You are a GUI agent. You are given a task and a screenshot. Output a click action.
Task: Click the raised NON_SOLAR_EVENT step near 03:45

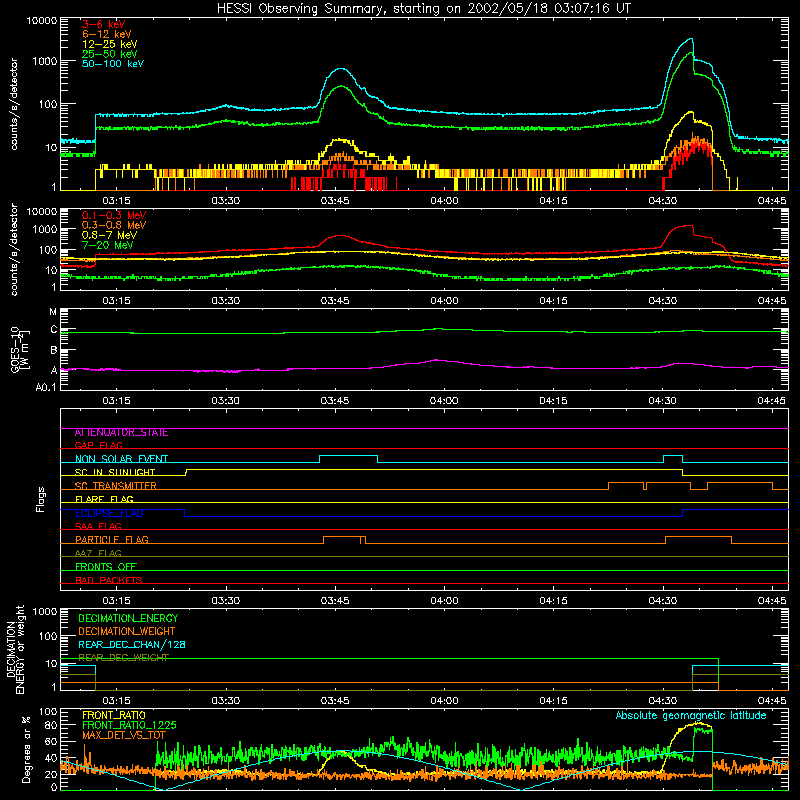[x=348, y=456]
